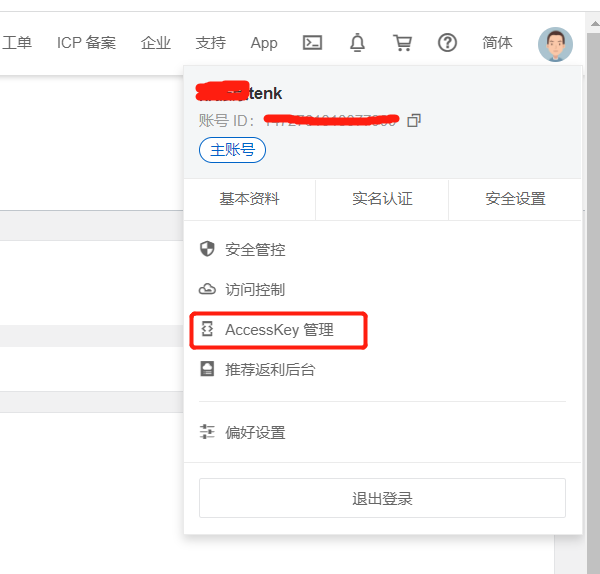Open AccessKey 管理
This screenshot has height=574, width=600.
(x=279, y=330)
